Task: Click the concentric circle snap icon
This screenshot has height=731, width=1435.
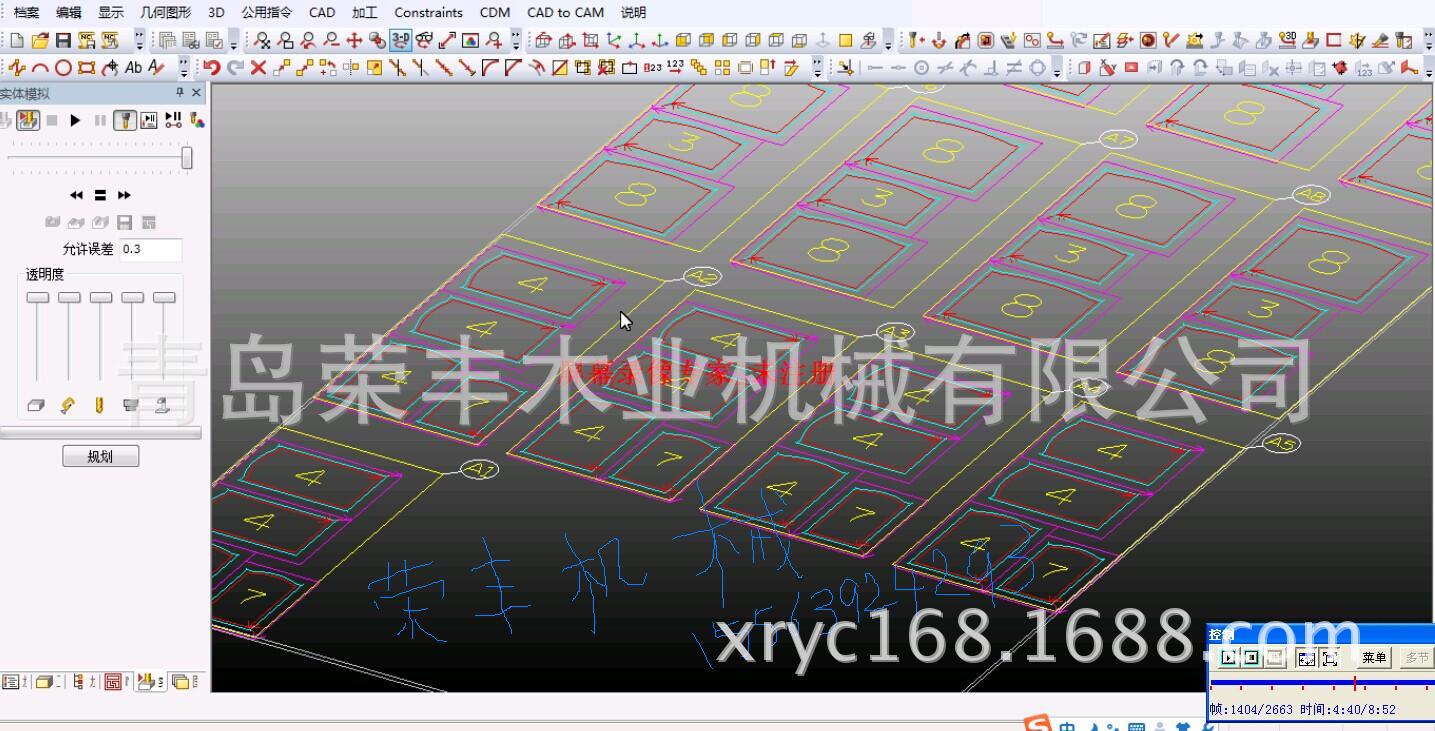Action: (x=921, y=68)
